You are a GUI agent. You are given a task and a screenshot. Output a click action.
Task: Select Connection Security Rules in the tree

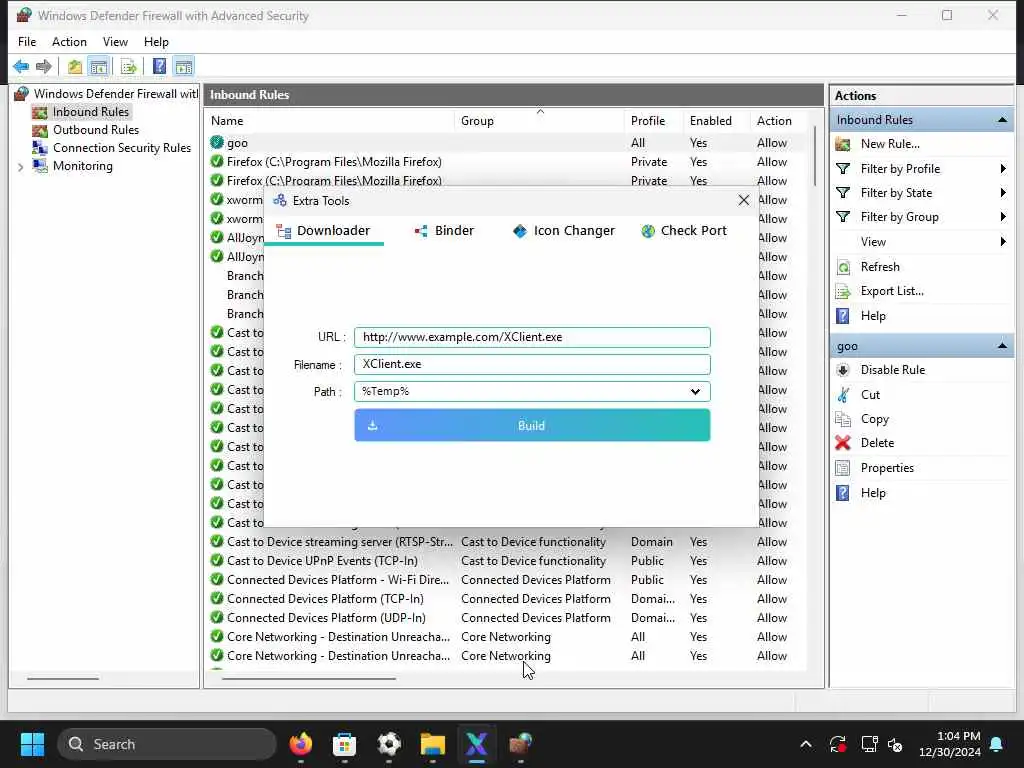tap(121, 148)
